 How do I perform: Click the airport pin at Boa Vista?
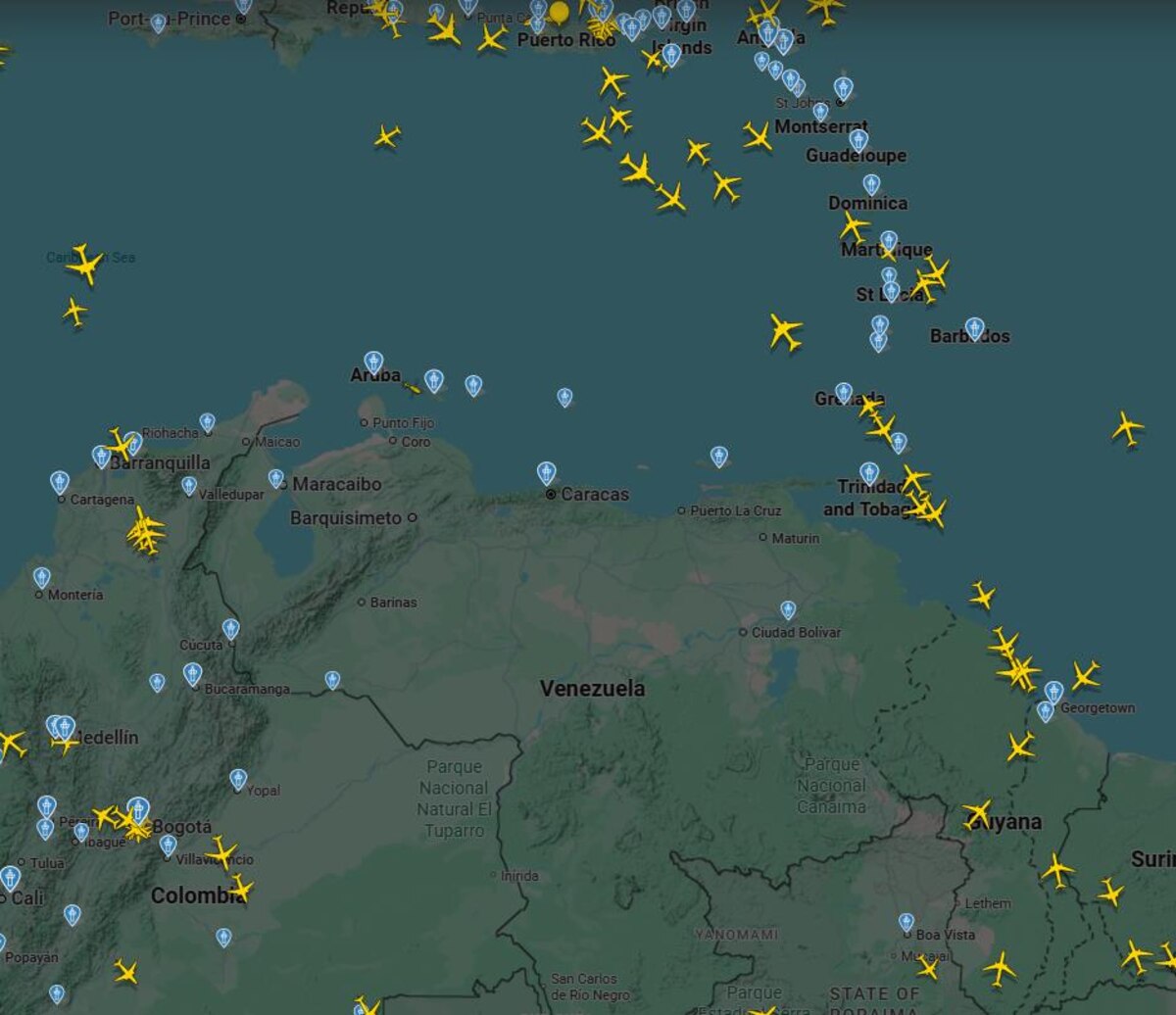click(906, 919)
